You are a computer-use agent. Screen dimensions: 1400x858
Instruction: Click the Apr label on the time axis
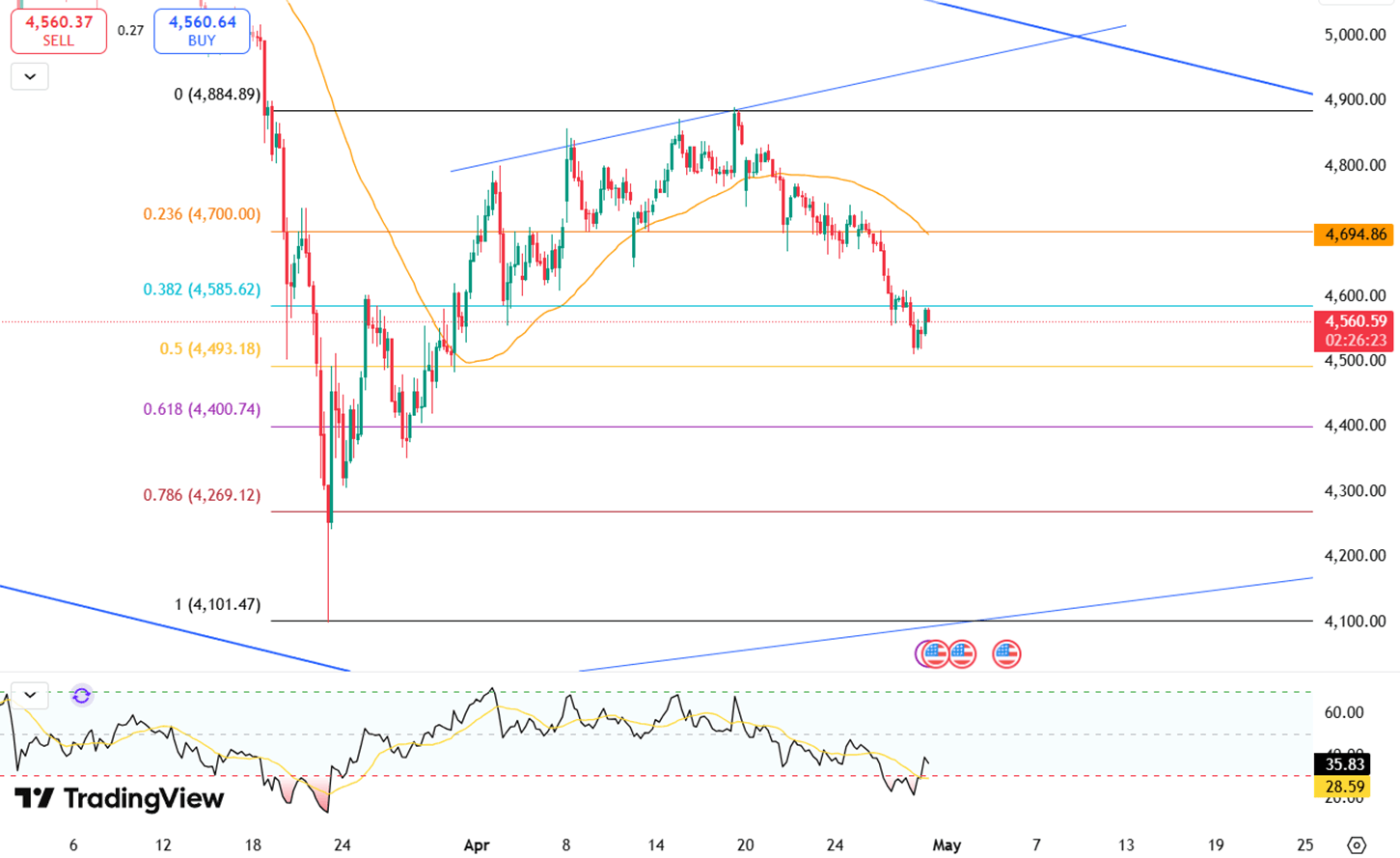pos(477,844)
